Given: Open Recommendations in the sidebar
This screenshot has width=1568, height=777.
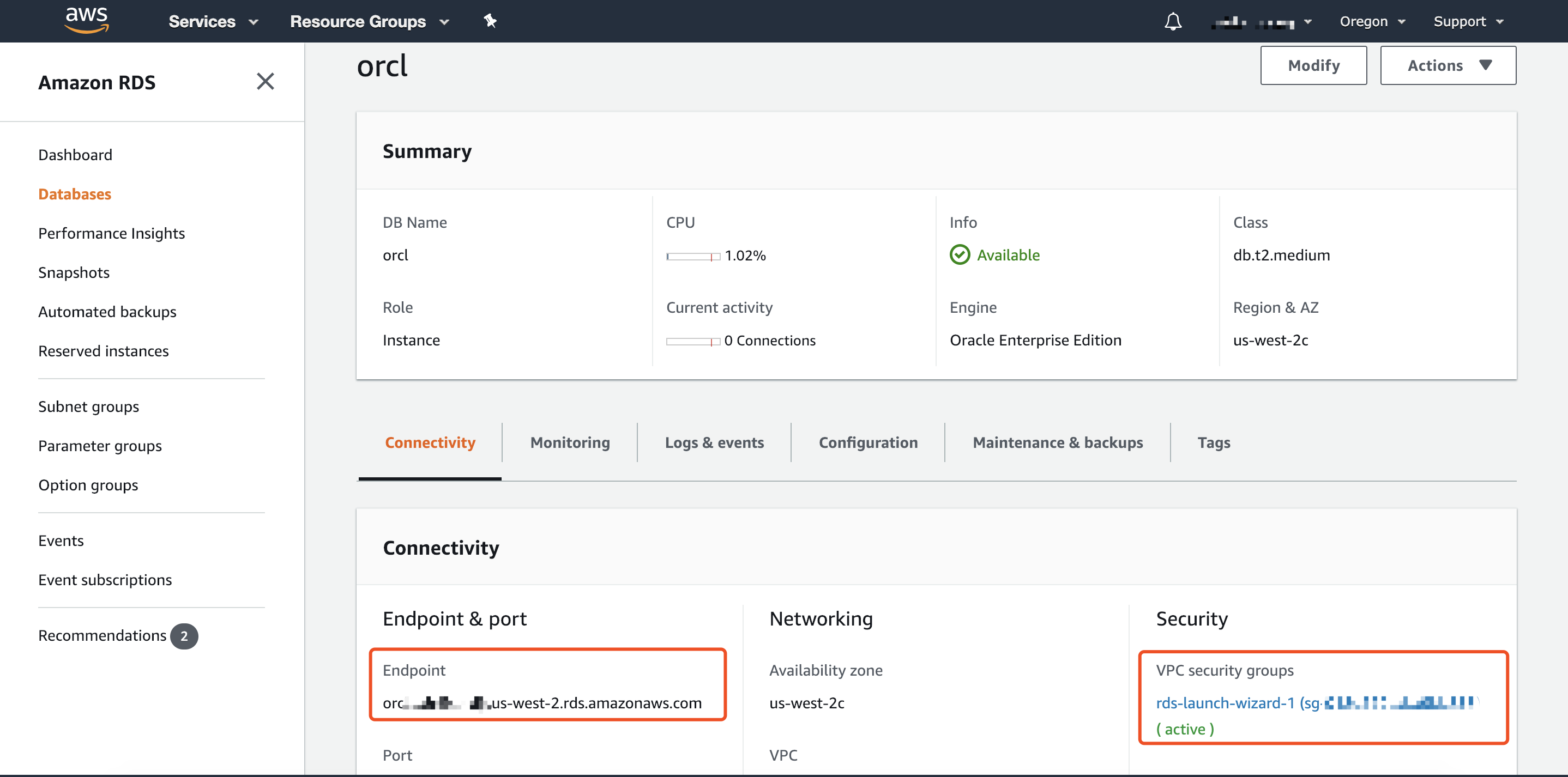Looking at the screenshot, I should [x=101, y=635].
